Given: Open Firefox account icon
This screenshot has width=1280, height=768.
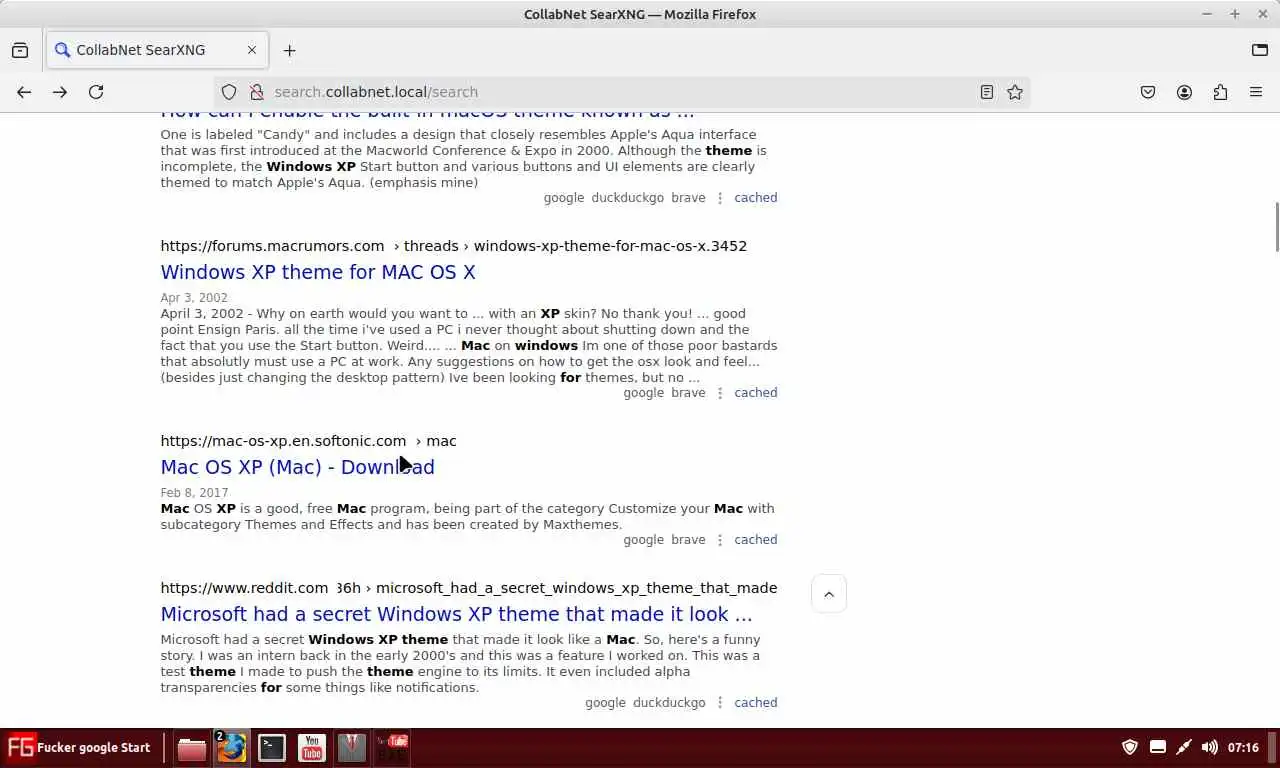Looking at the screenshot, I should (1184, 92).
